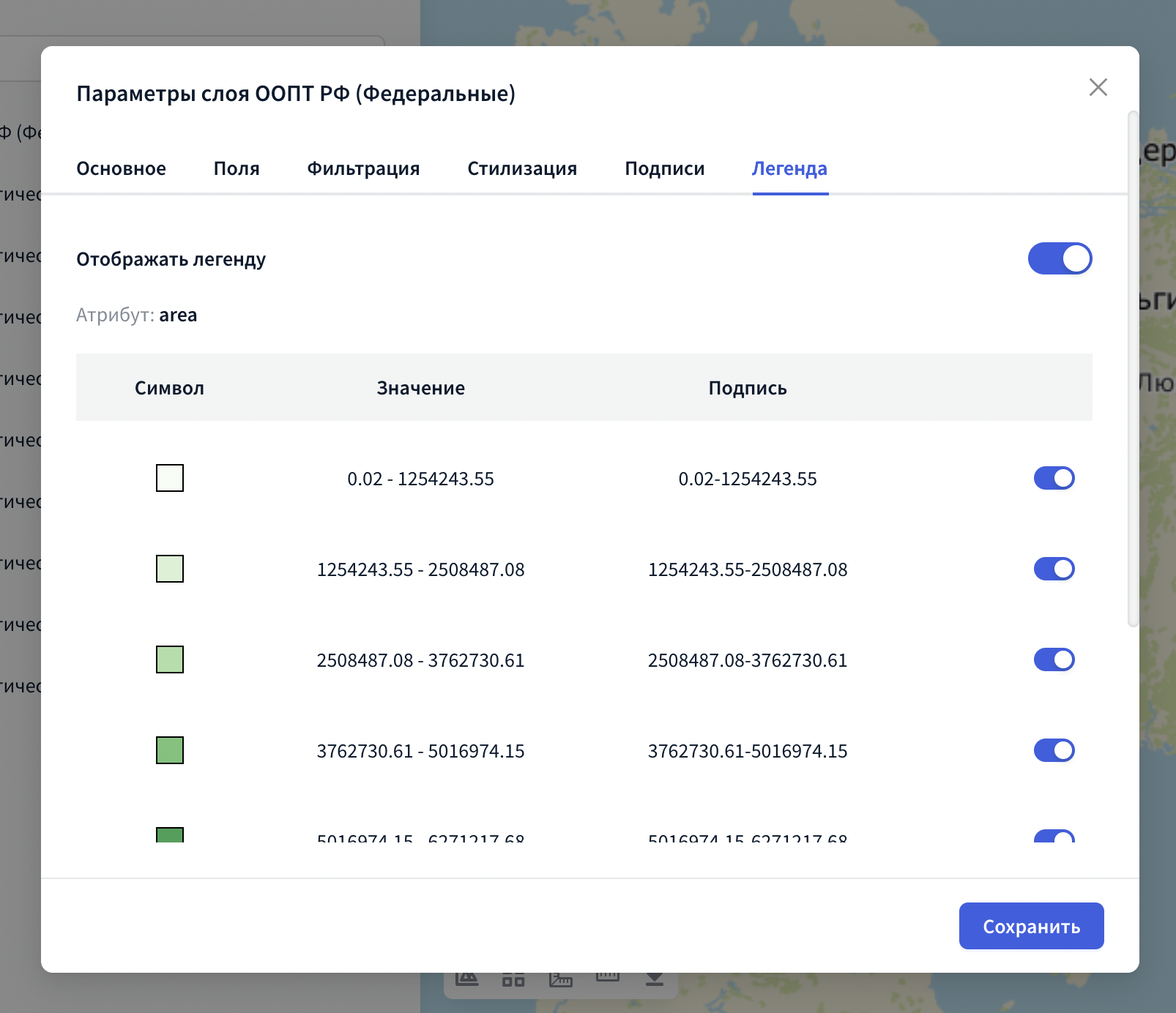The image size is (1176, 1013).
Task: Turn off the Отображать легенду switch
Action: coord(1060,259)
